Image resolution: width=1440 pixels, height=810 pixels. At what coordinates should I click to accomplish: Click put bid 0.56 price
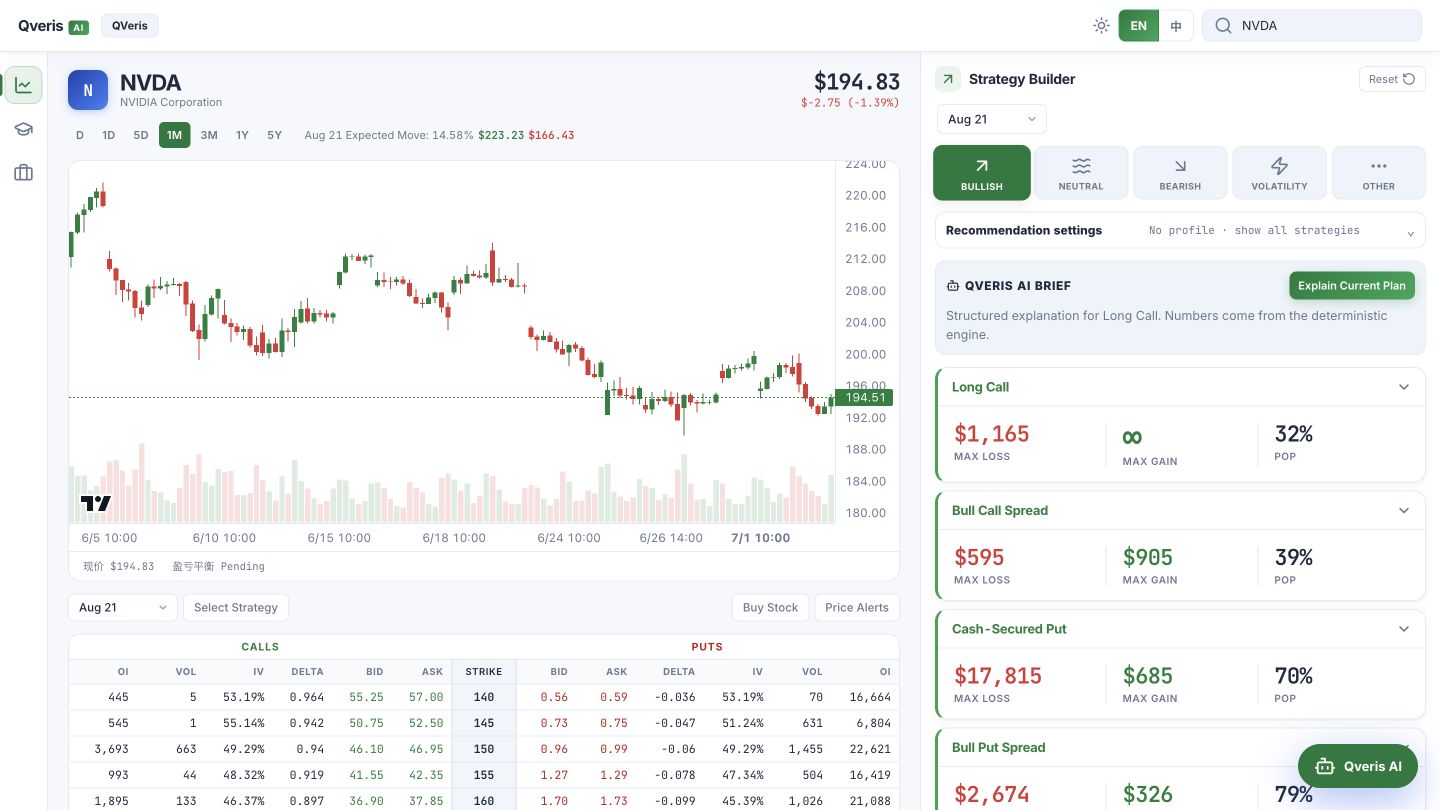(554, 697)
